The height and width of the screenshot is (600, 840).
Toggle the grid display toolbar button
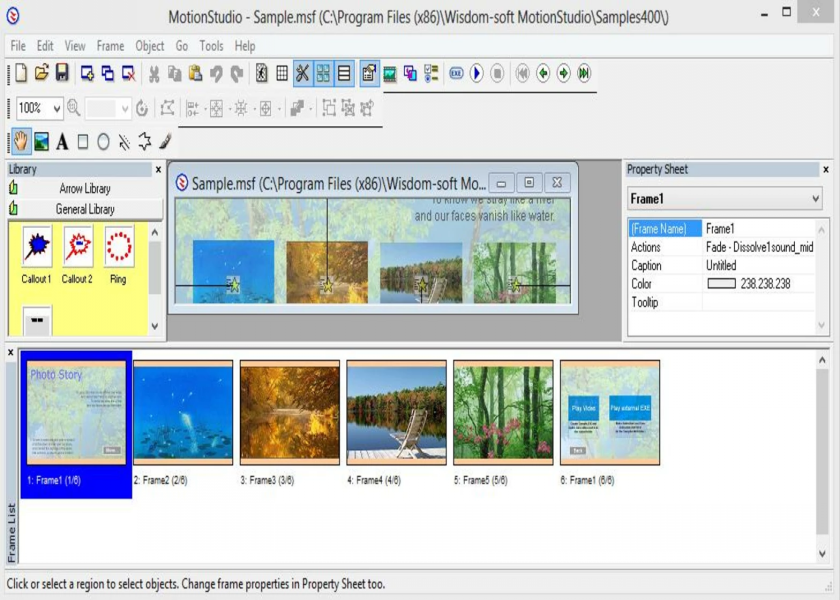[x=282, y=73]
